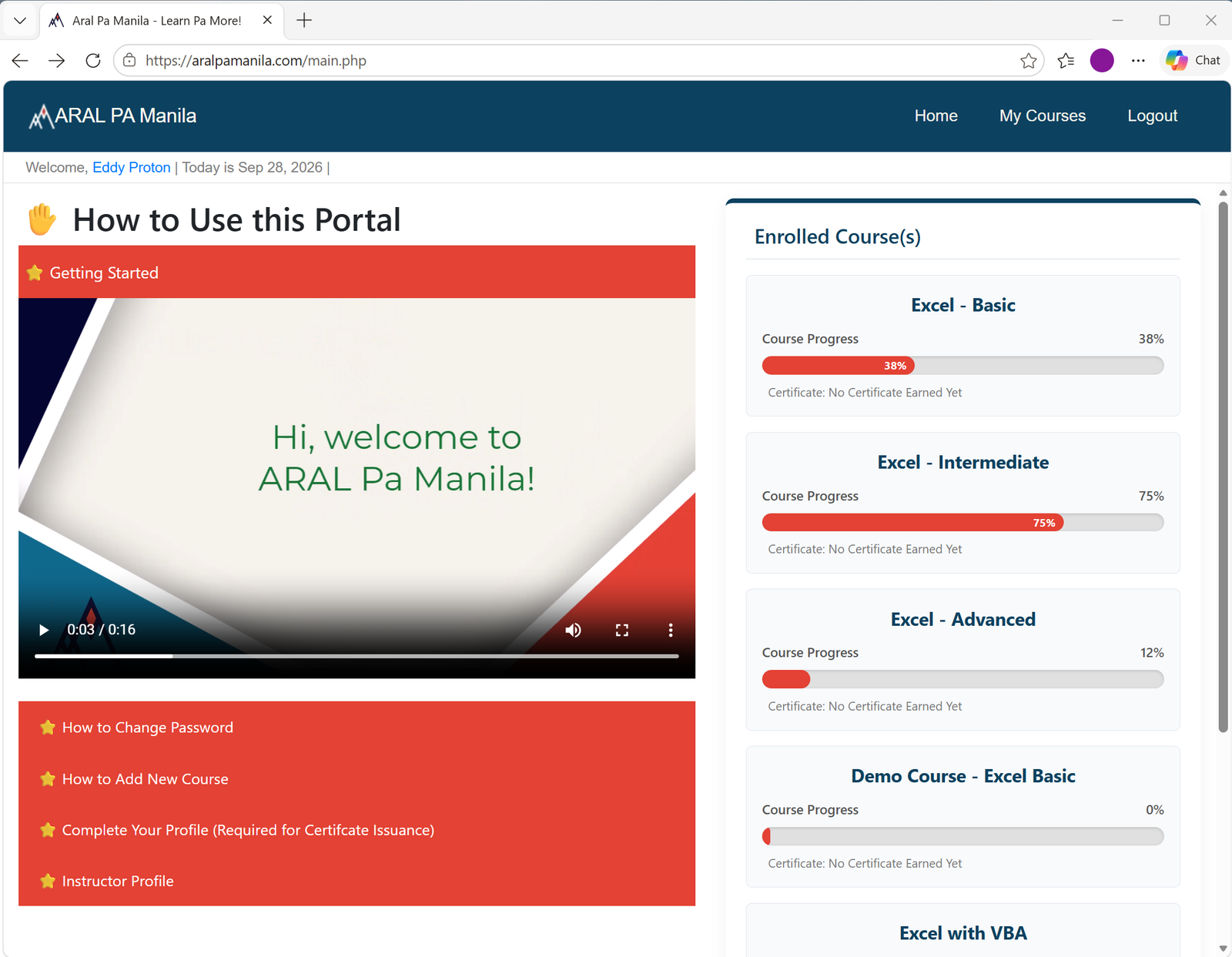
Task: Mute the video using the speaker icon
Action: coord(573,630)
